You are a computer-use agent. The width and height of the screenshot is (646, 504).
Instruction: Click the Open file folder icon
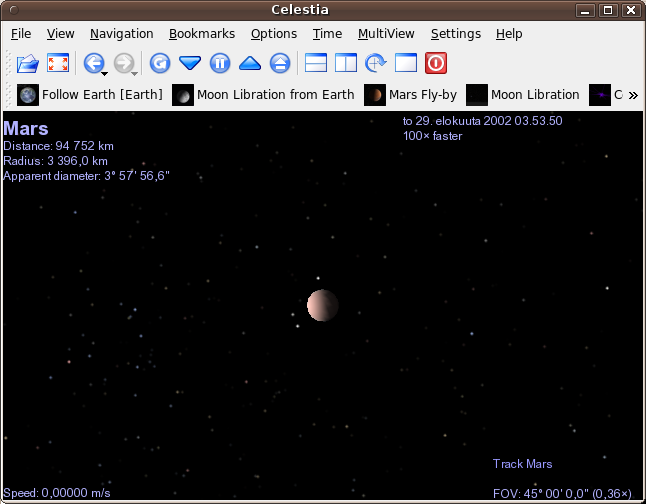[28, 64]
